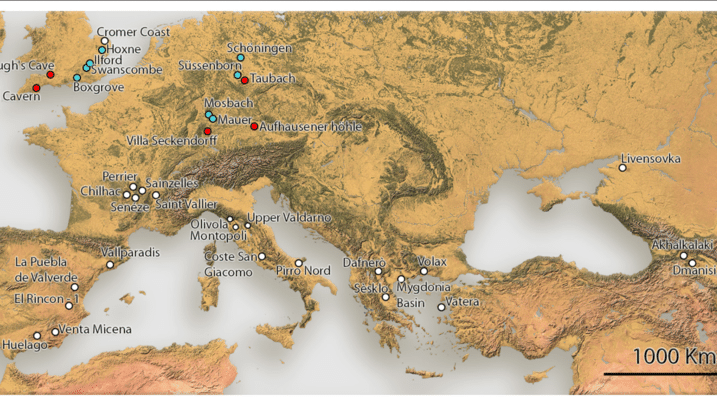717x411 pixels.
Task: Select the red Taubach site marker
Action: click(245, 80)
